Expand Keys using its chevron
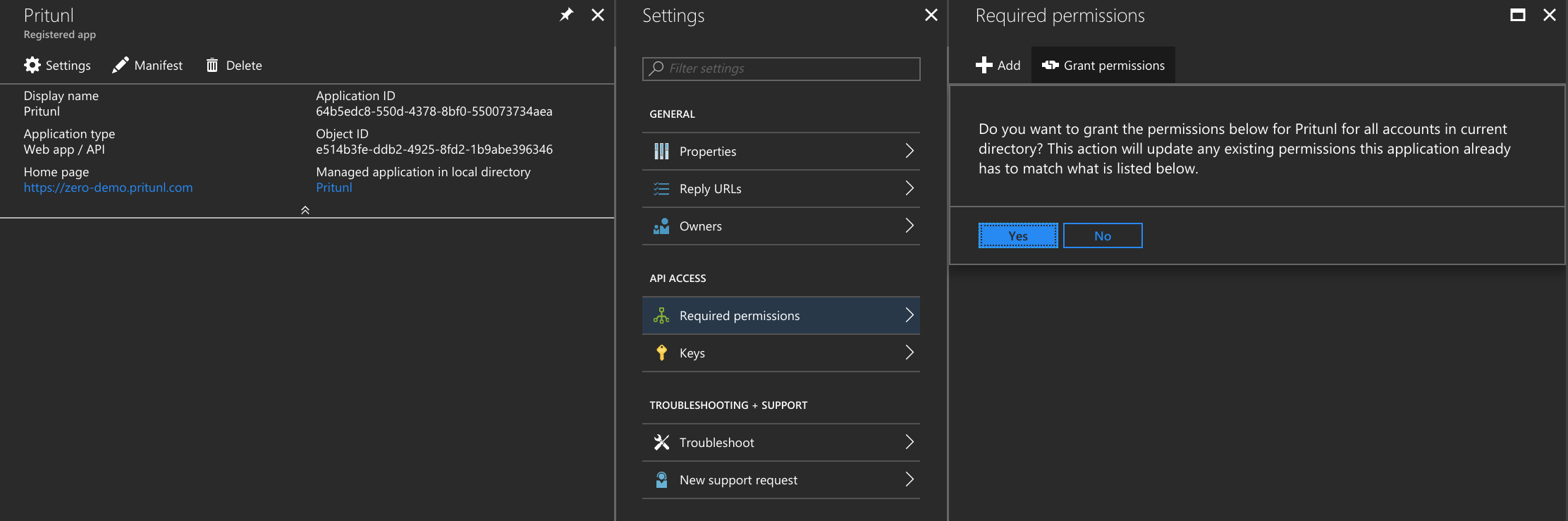Image resolution: width=1568 pixels, height=521 pixels. (x=909, y=353)
